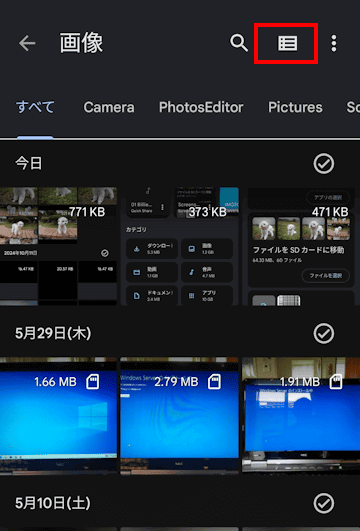Select all images under 今日

[324, 164]
